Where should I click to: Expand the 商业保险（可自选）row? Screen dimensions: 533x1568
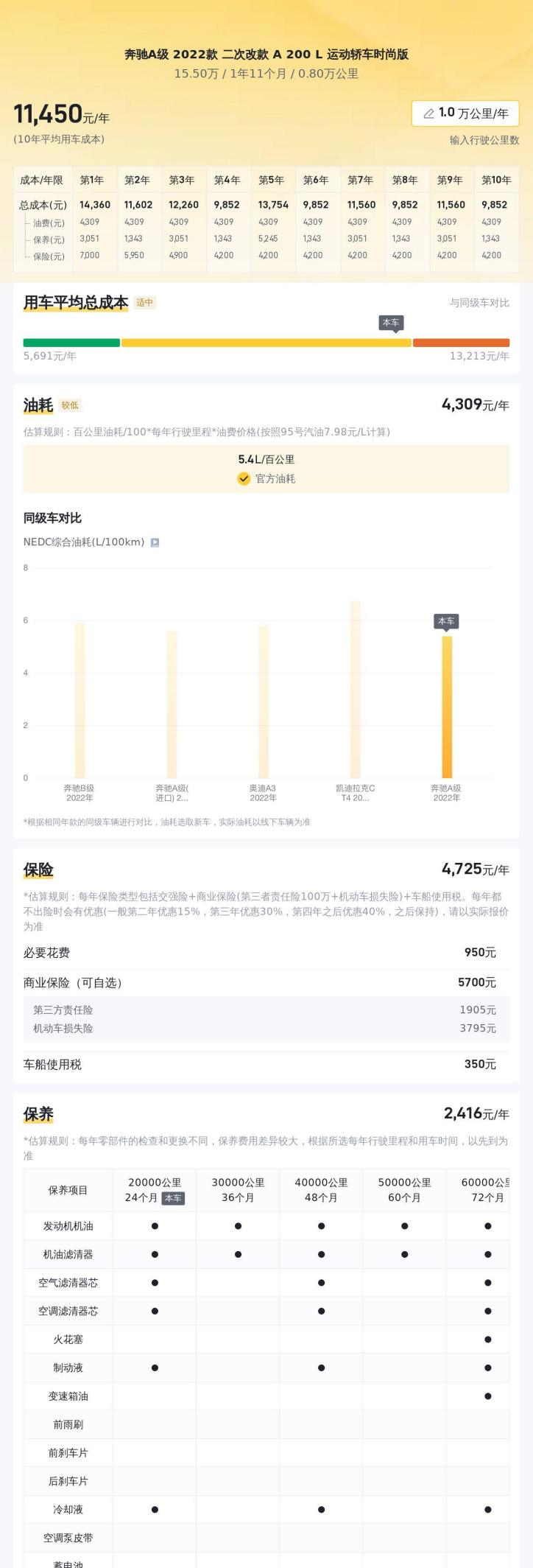265,982
